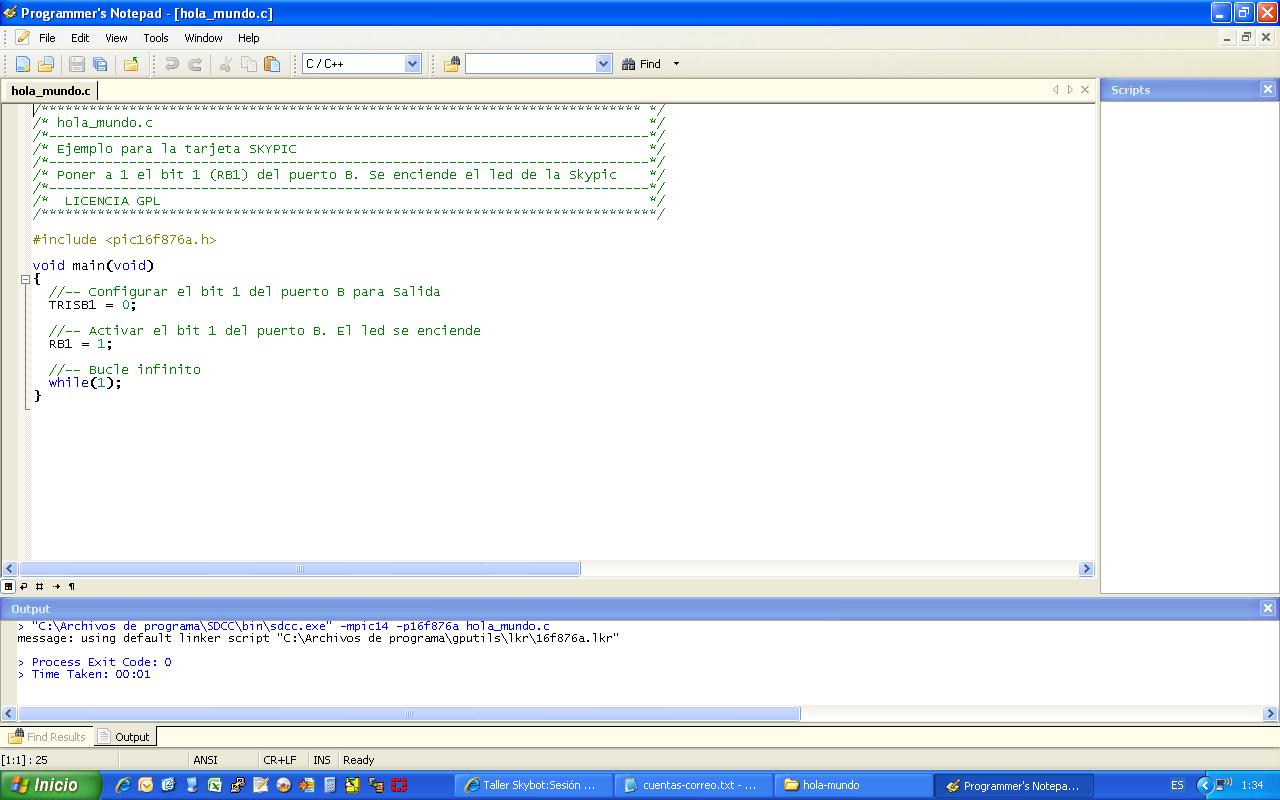
Task: Toggle end-of-line markers with pilcrow icon
Action: coord(71,587)
